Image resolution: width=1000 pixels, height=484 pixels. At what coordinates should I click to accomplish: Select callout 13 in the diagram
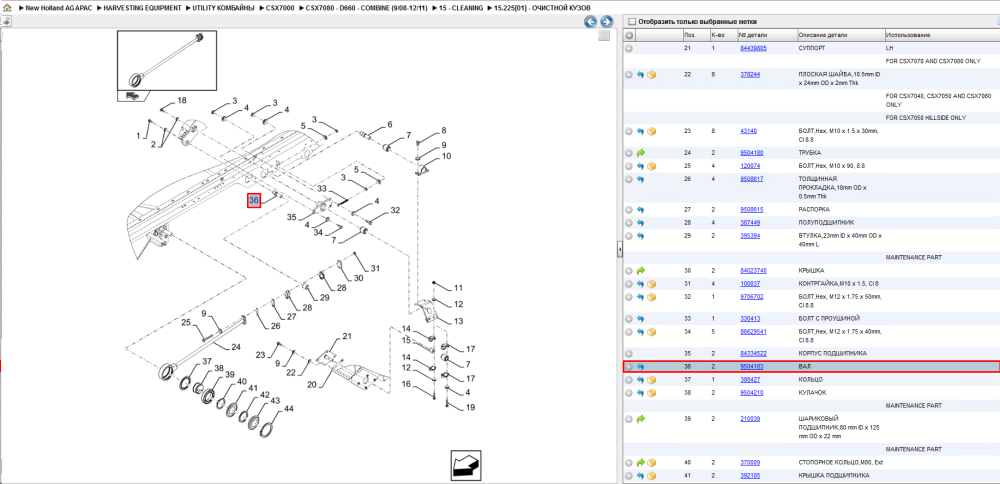tap(459, 321)
